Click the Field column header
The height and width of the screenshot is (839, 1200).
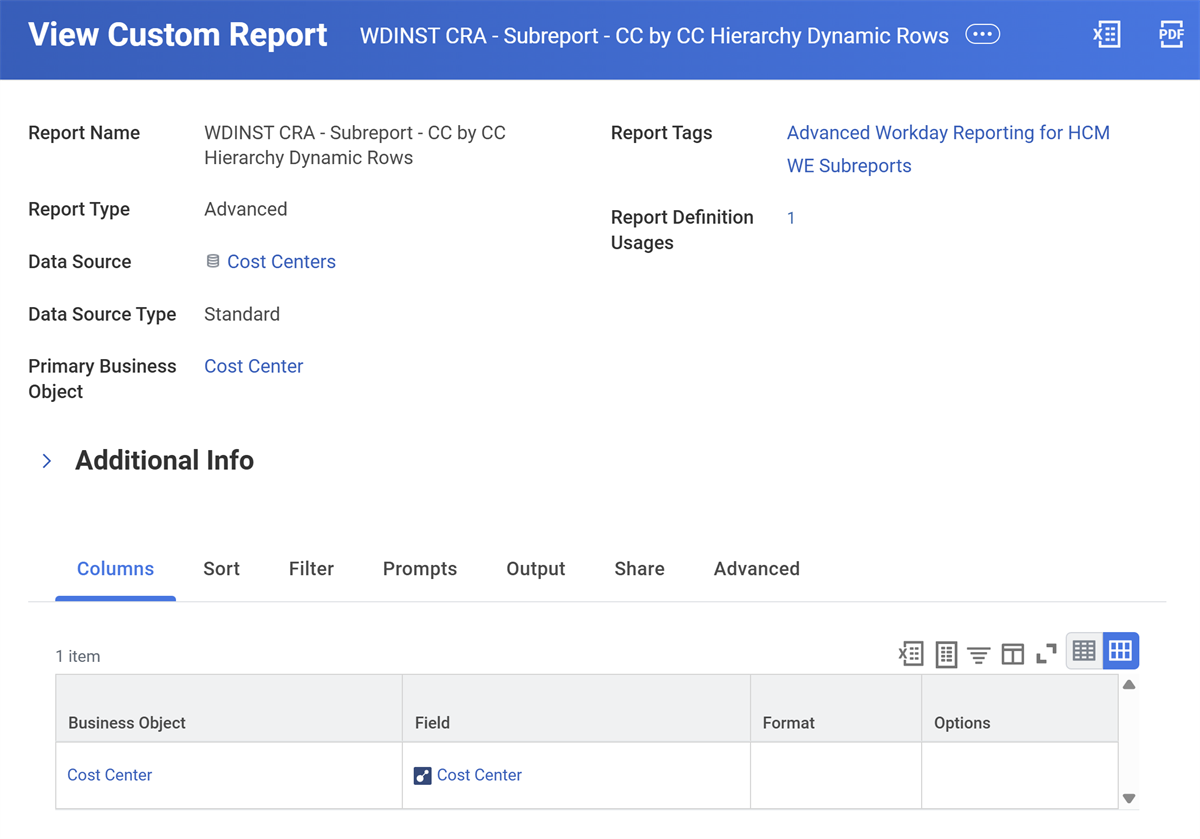tap(576, 709)
